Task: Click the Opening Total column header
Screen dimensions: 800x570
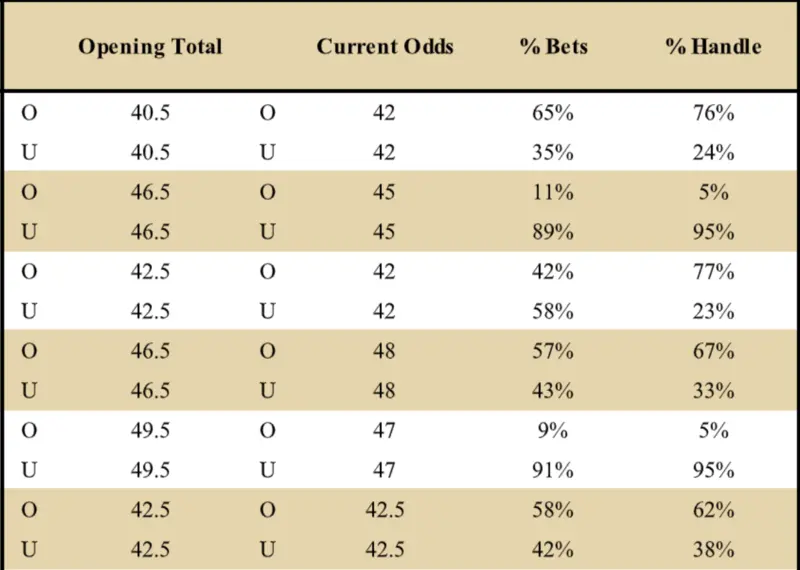Action: 150,47
